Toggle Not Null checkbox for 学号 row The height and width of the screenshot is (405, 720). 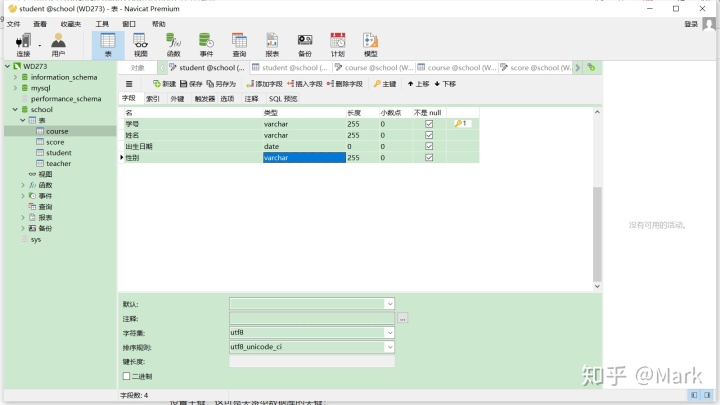point(429,124)
